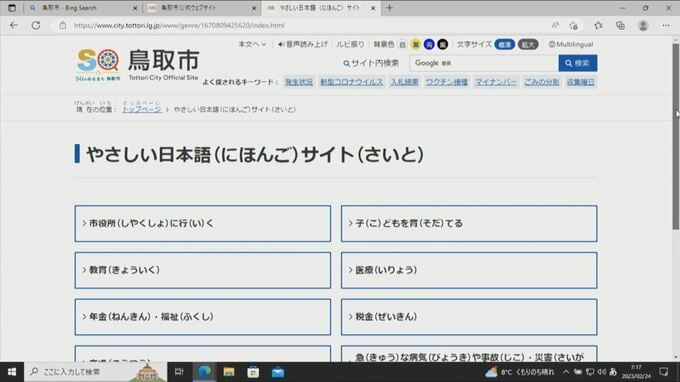The image size is (680, 382).
Task: Open the Windows Start menu
Action: (x=12, y=372)
